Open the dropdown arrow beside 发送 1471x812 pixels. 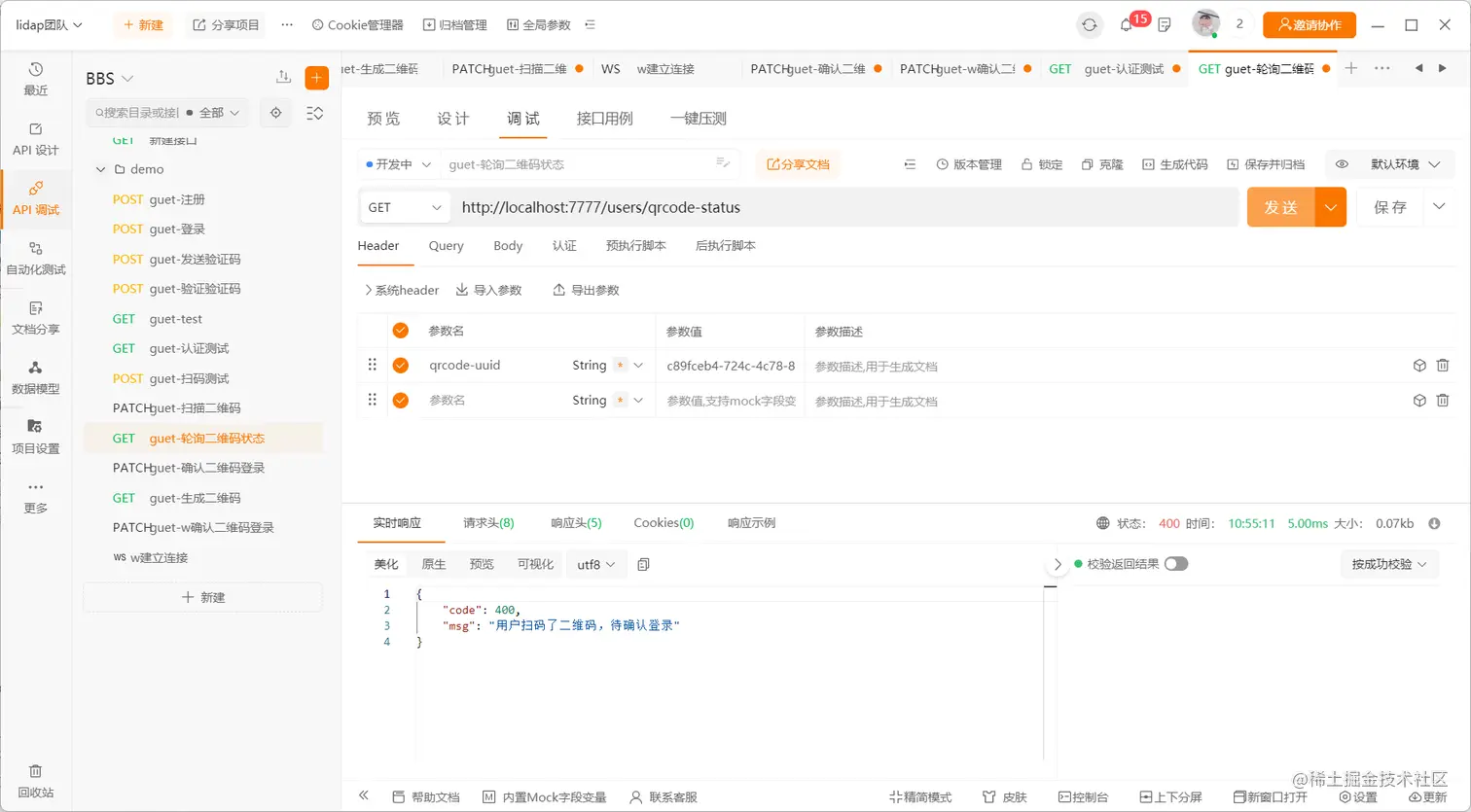point(1331,207)
